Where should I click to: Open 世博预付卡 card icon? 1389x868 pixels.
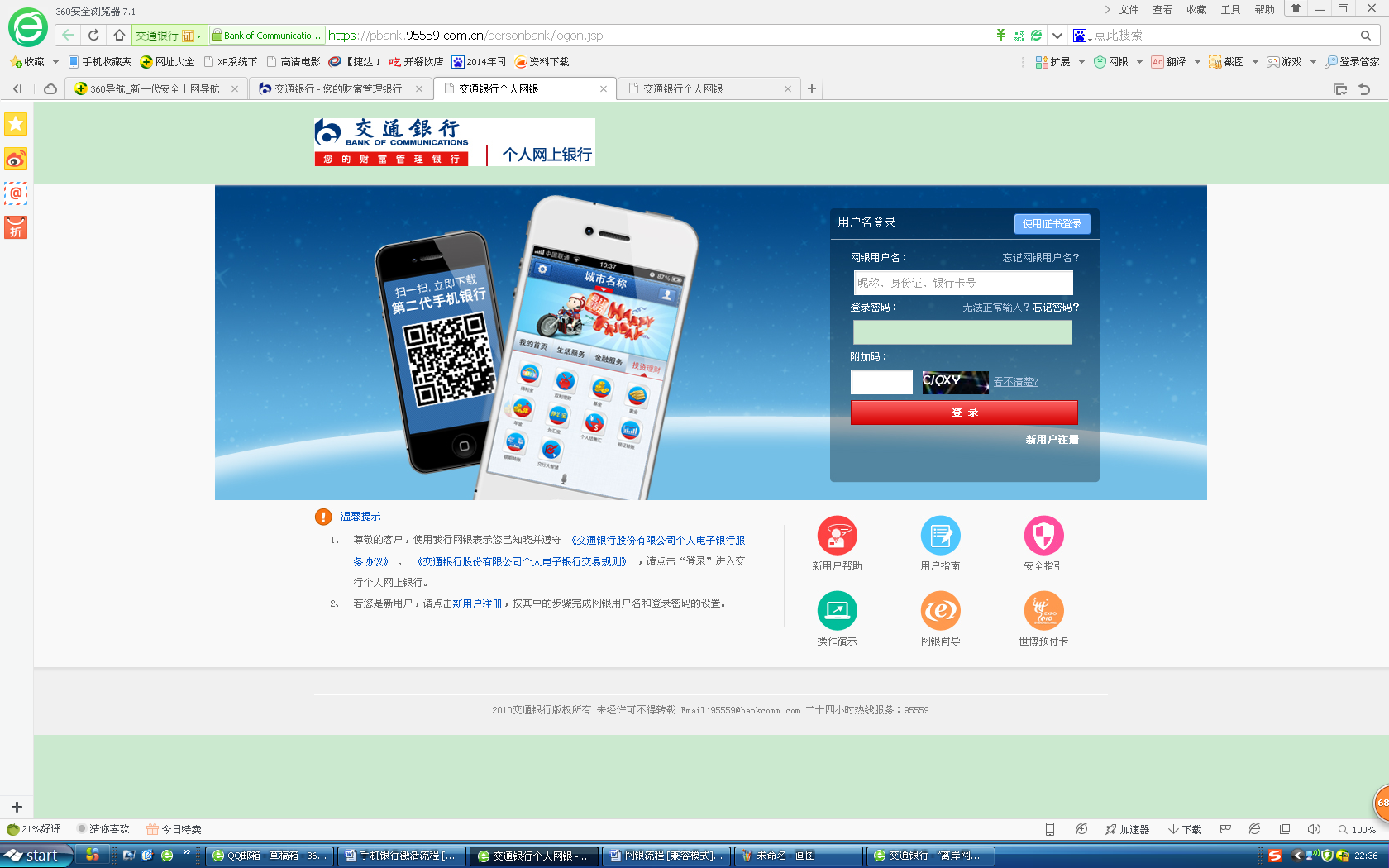(1043, 611)
